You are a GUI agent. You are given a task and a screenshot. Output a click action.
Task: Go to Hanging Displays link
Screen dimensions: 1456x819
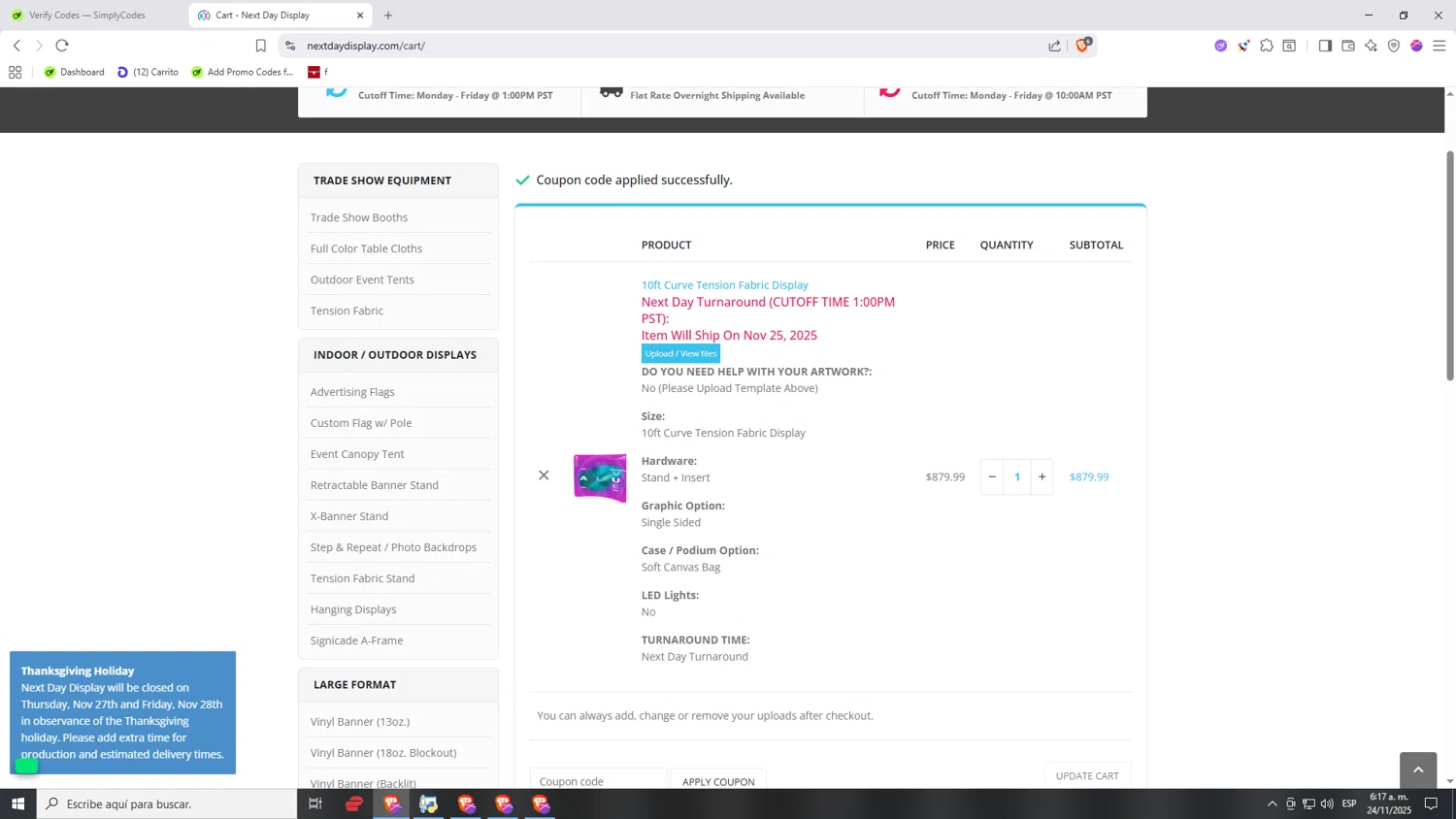pyautogui.click(x=353, y=609)
